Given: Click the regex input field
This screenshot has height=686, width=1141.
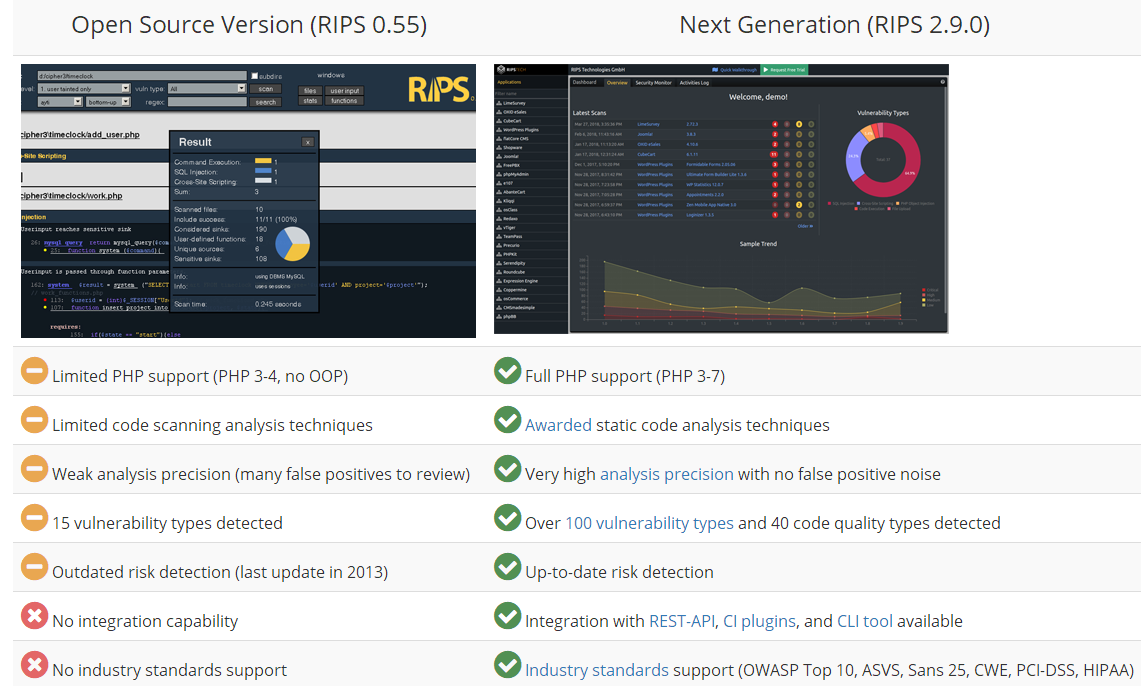Looking at the screenshot, I should (x=207, y=102).
